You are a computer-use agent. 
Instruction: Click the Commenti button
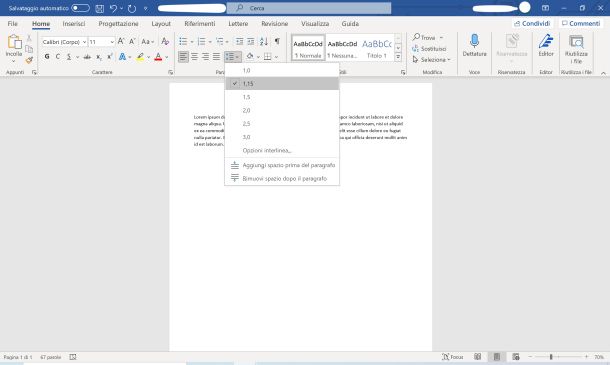pos(581,23)
